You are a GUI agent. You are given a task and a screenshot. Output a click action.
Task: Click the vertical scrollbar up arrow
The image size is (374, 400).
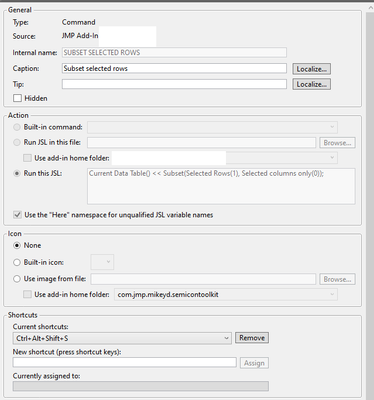pyautogui.click(x=370, y=7)
